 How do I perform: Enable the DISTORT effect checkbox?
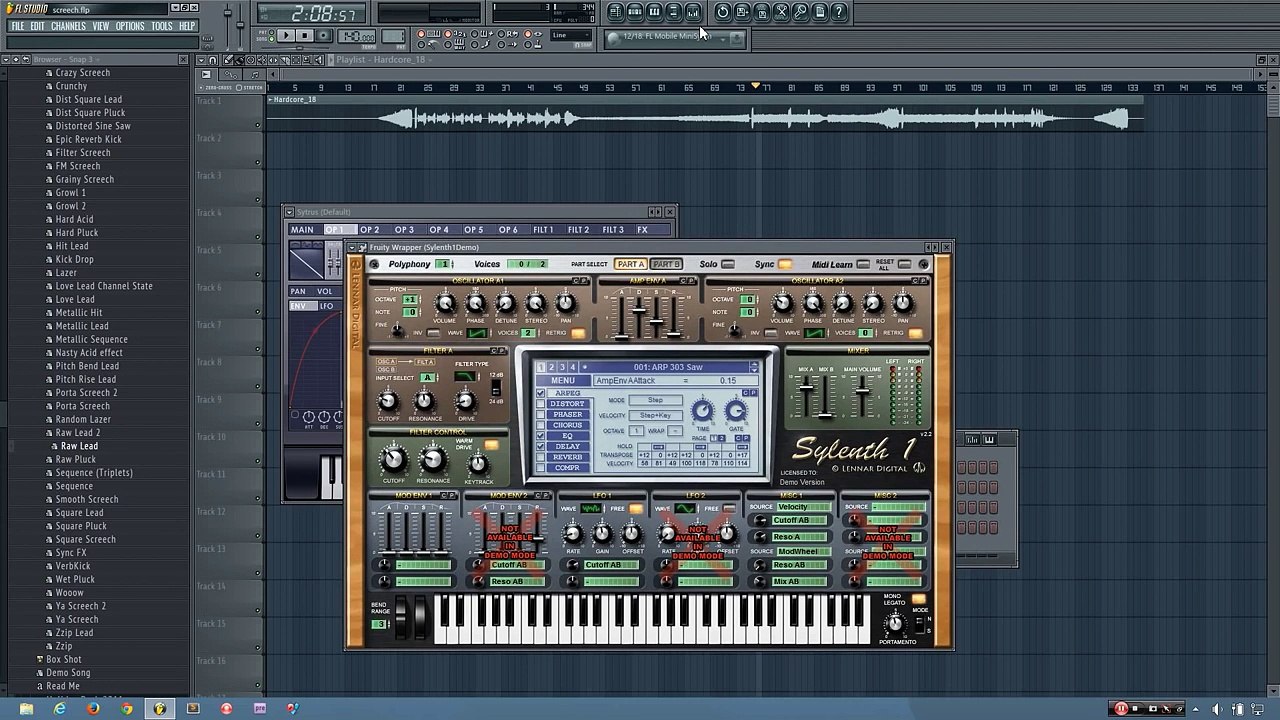pos(540,404)
